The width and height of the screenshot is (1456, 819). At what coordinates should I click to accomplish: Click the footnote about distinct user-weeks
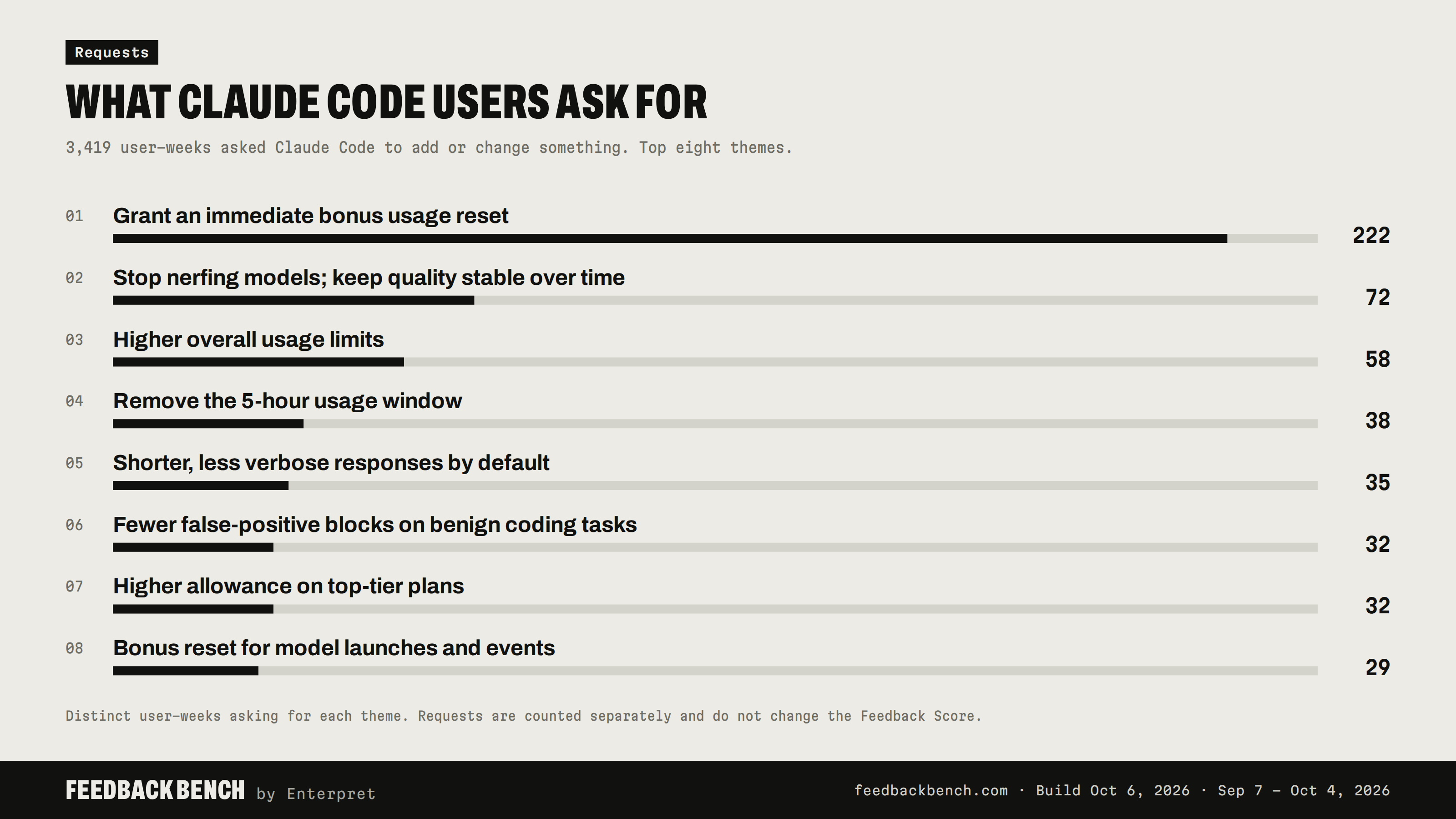tap(523, 716)
